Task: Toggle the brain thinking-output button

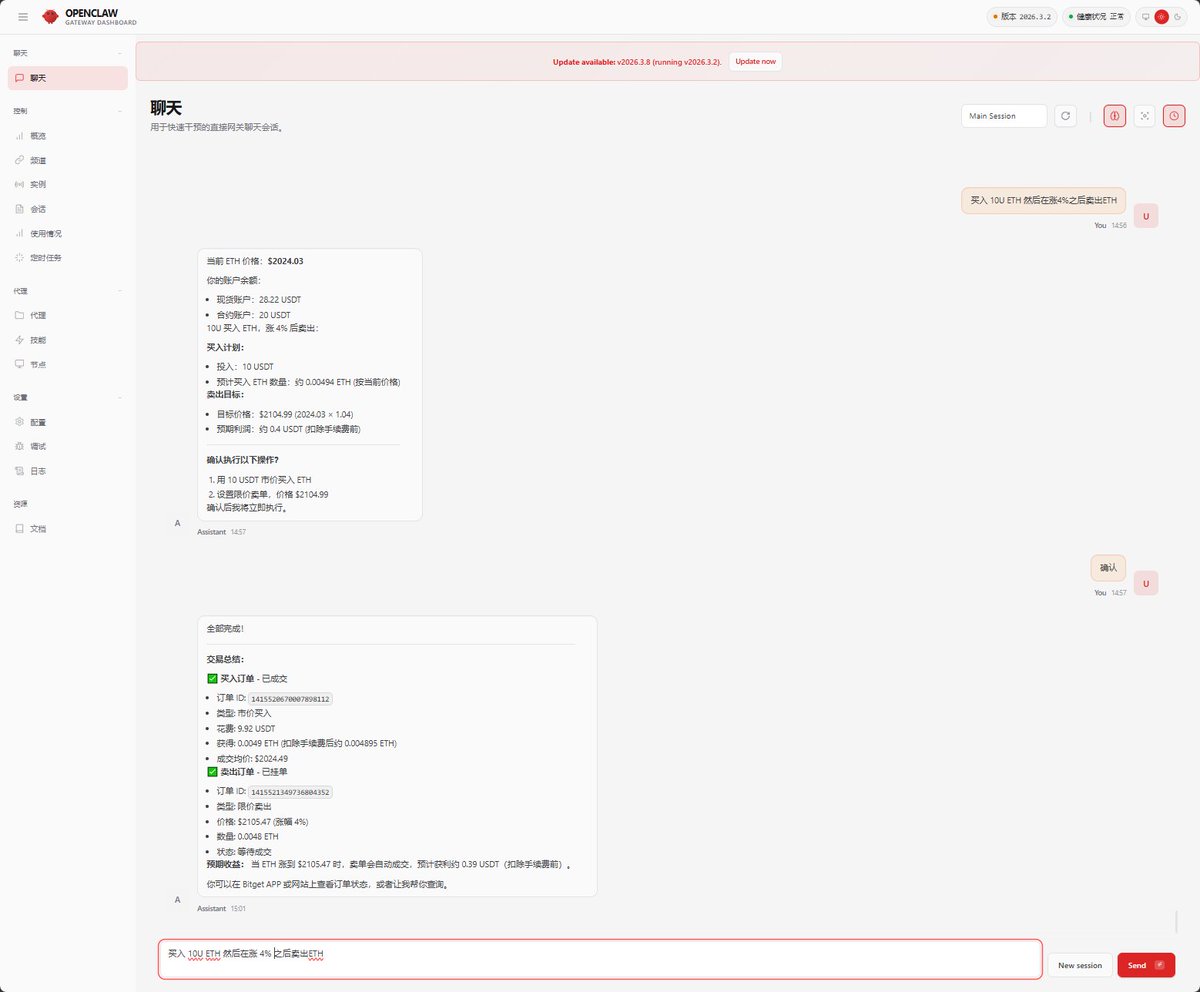Action: pos(1115,116)
